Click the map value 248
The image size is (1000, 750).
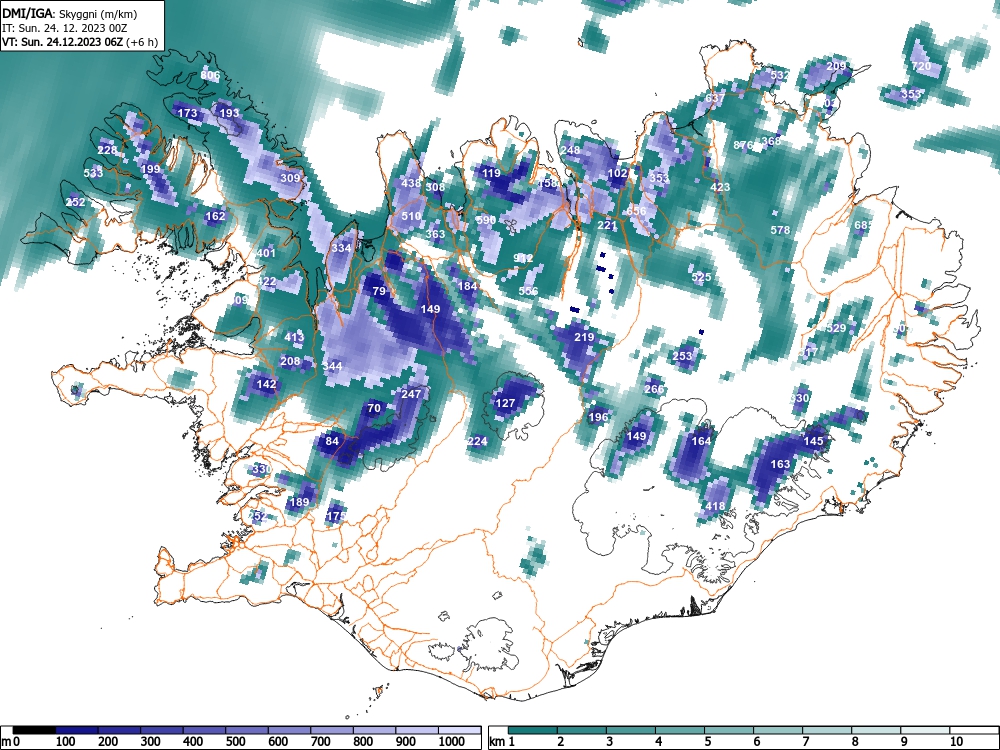coord(571,151)
